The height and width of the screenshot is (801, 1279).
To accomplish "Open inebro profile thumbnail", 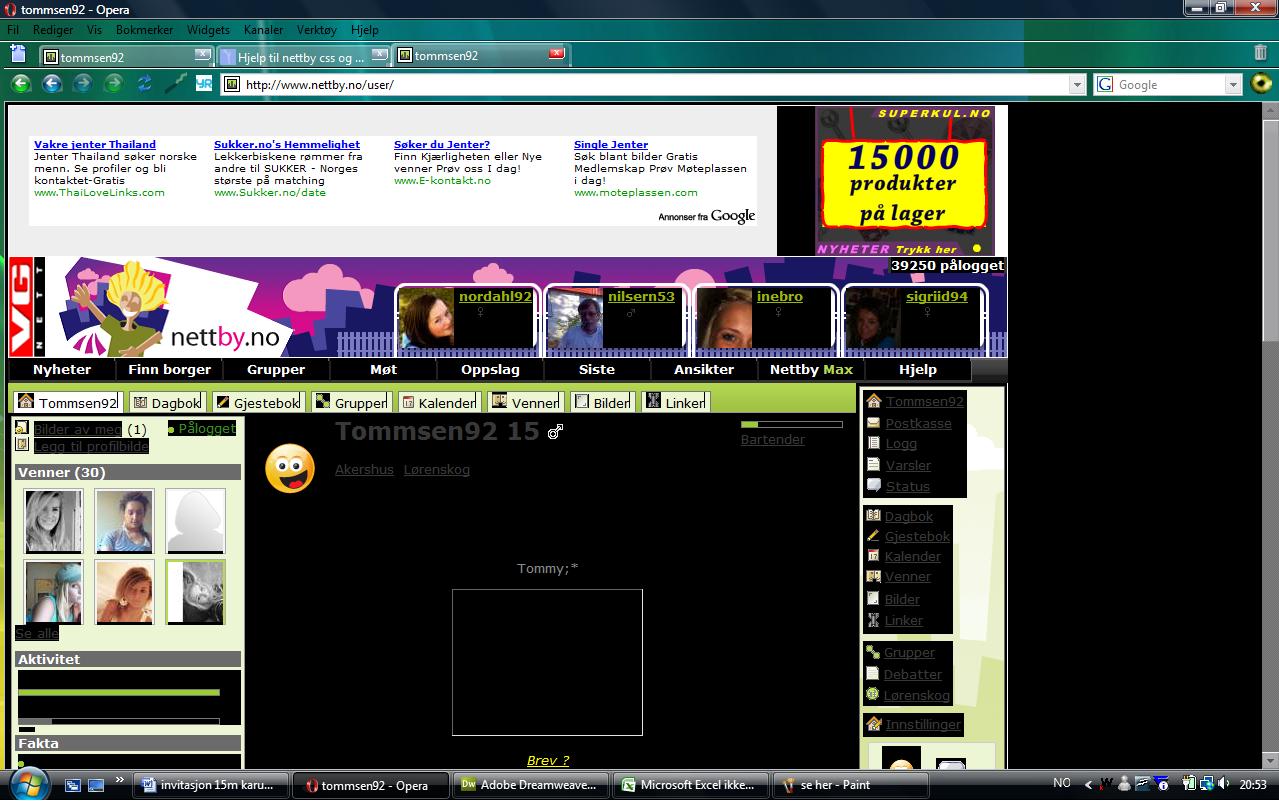I will 724,319.
